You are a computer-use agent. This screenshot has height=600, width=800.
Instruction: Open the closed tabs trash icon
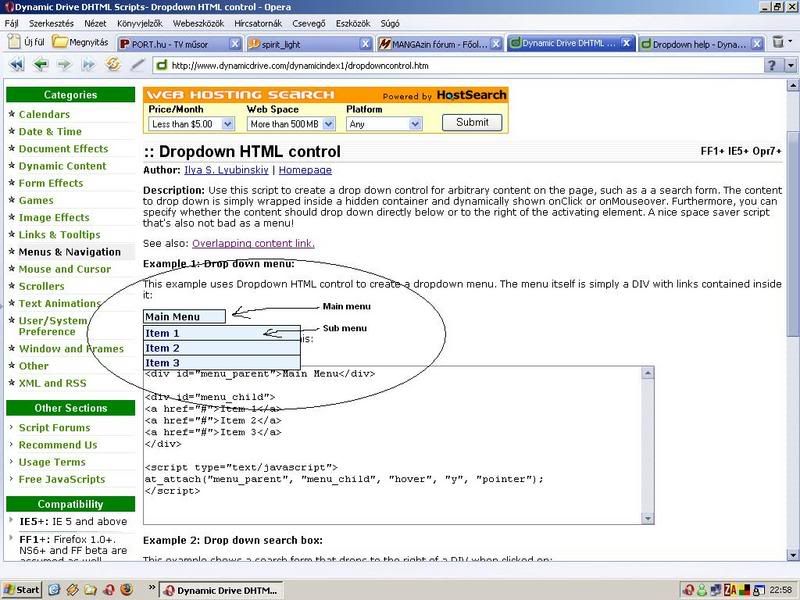pyautogui.click(x=778, y=42)
